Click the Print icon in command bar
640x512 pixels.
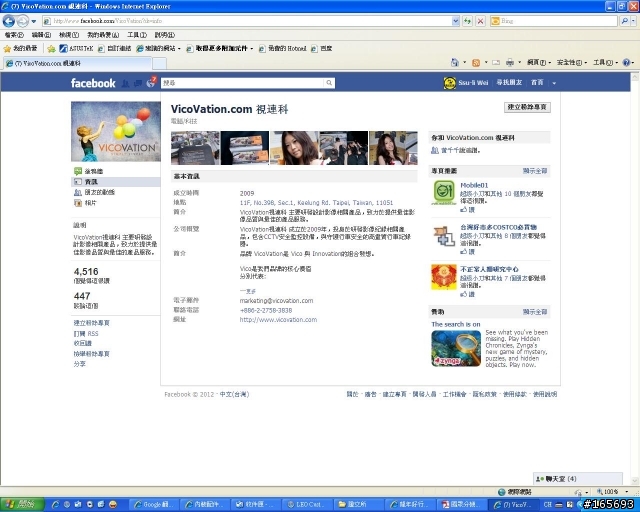pyautogui.click(x=510, y=62)
